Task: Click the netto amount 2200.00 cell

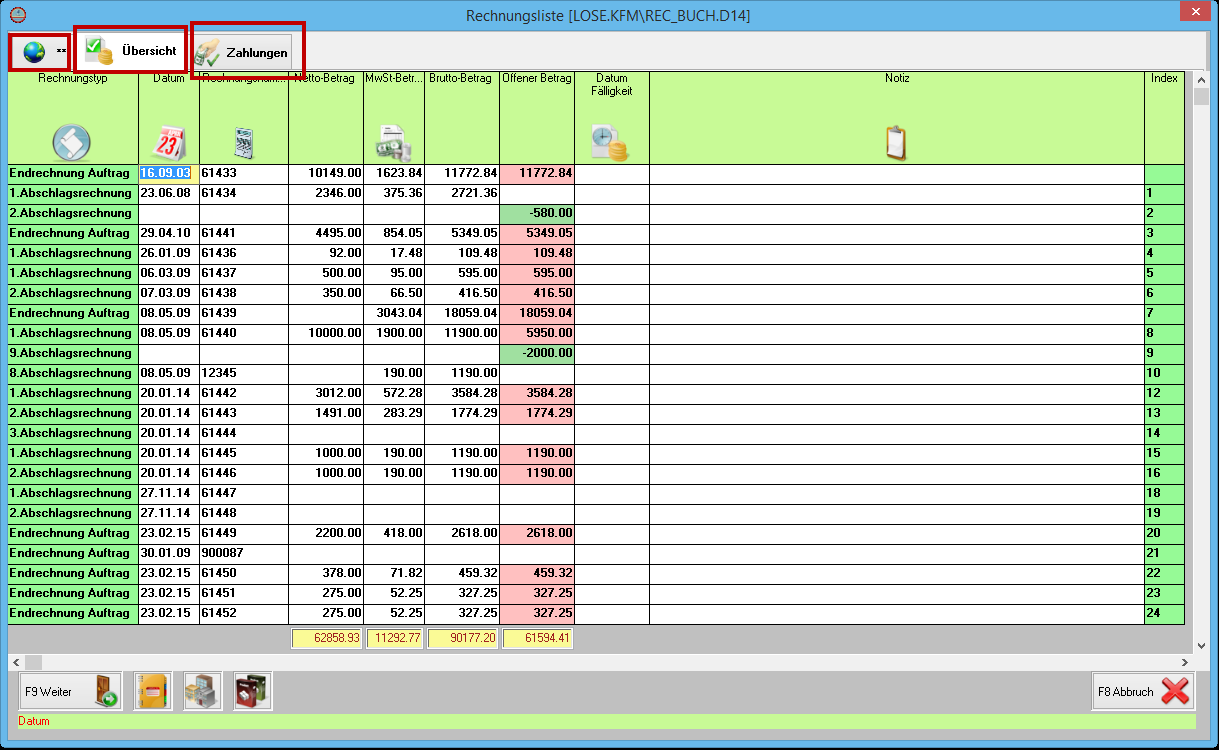Action: (x=326, y=533)
